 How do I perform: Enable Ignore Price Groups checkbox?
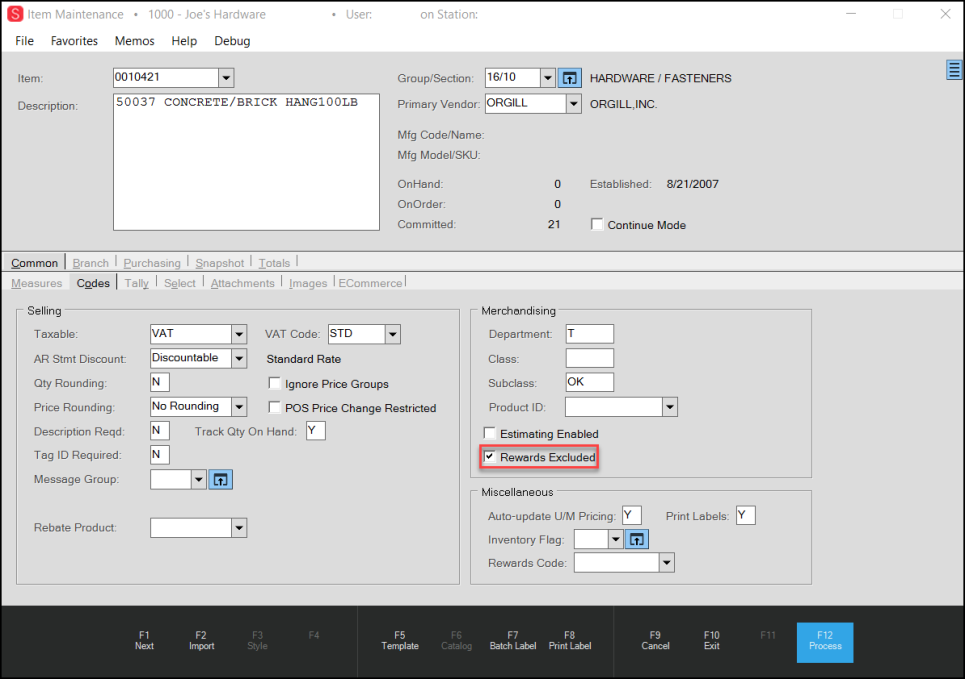coord(274,384)
